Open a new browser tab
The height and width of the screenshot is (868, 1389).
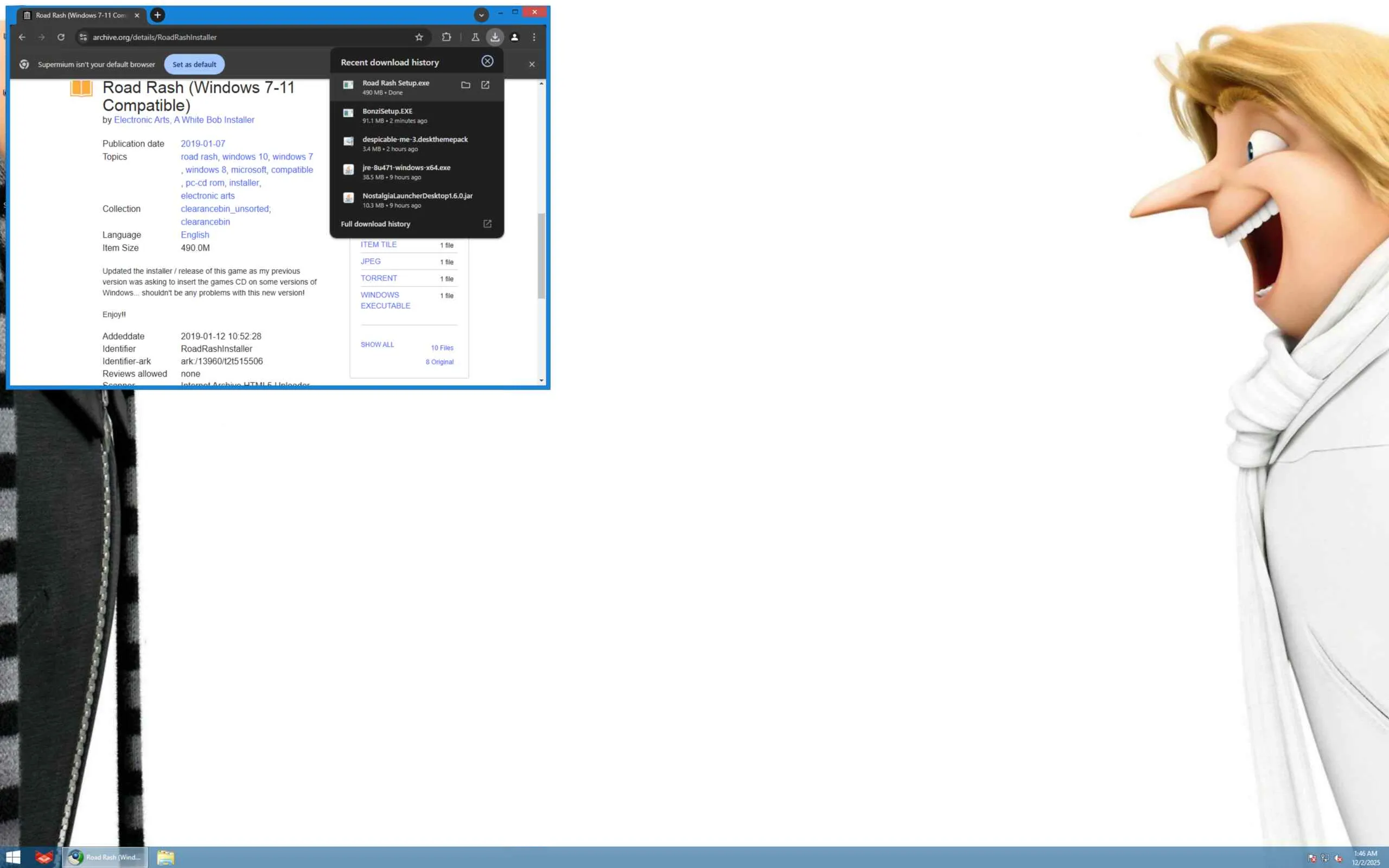pyautogui.click(x=157, y=15)
